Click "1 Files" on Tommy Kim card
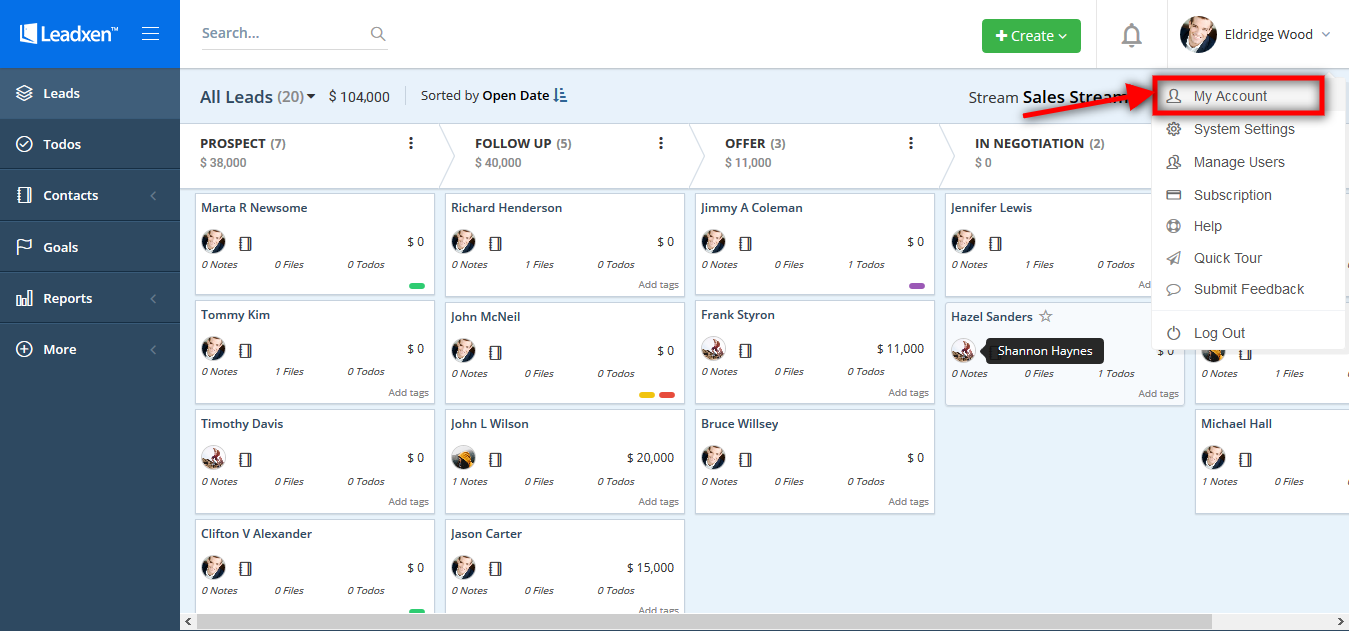 [289, 372]
